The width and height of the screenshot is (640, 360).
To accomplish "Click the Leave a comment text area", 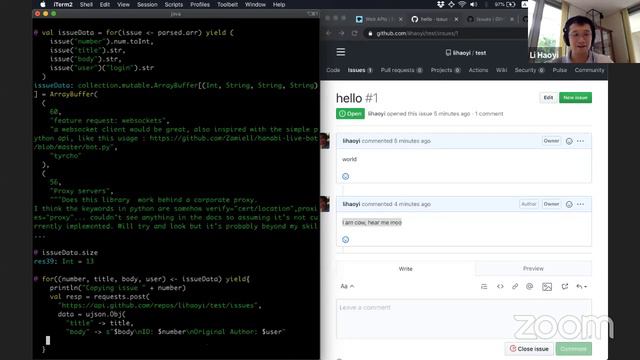I will click(x=464, y=319).
